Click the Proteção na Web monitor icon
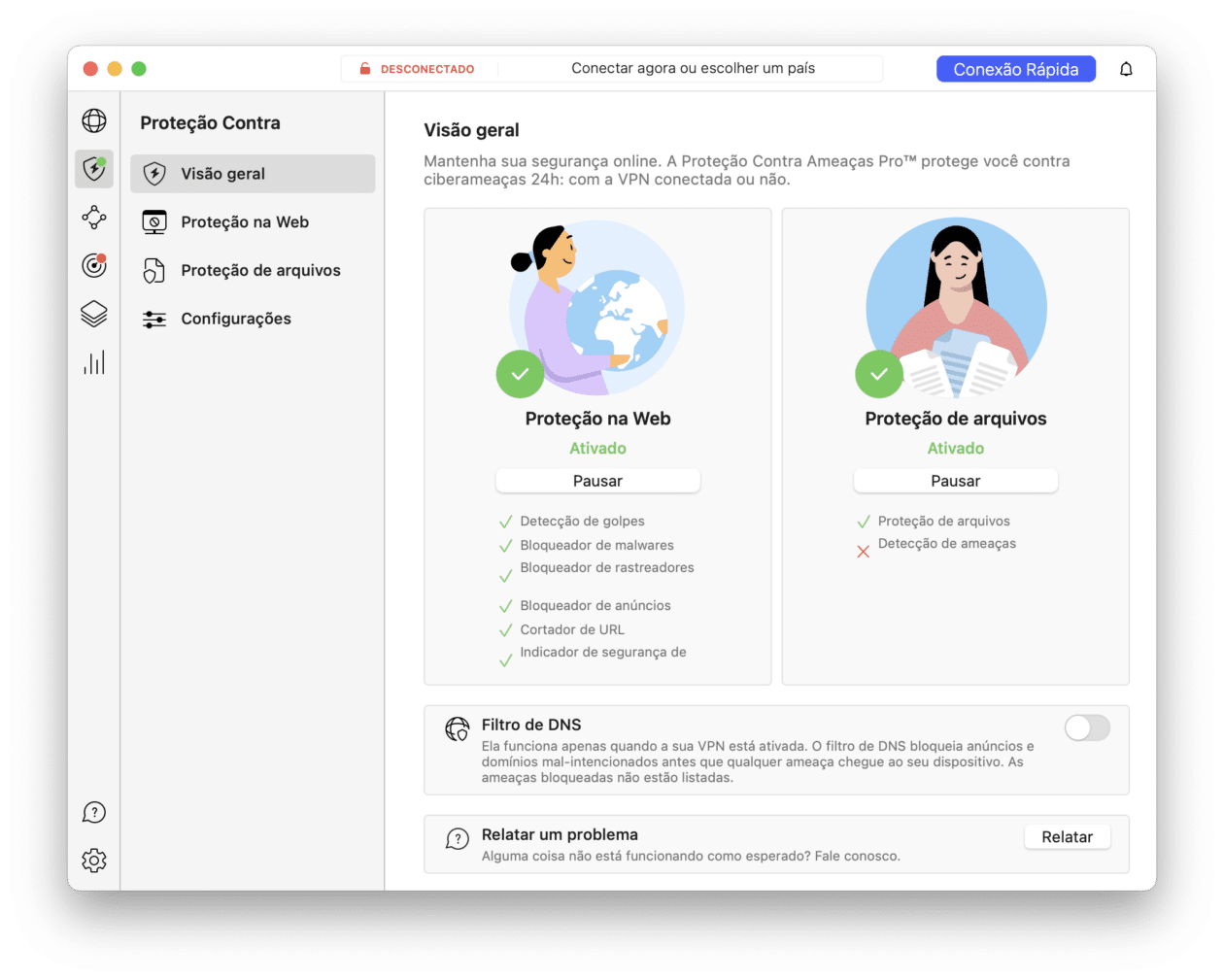The image size is (1224, 980). 154,222
